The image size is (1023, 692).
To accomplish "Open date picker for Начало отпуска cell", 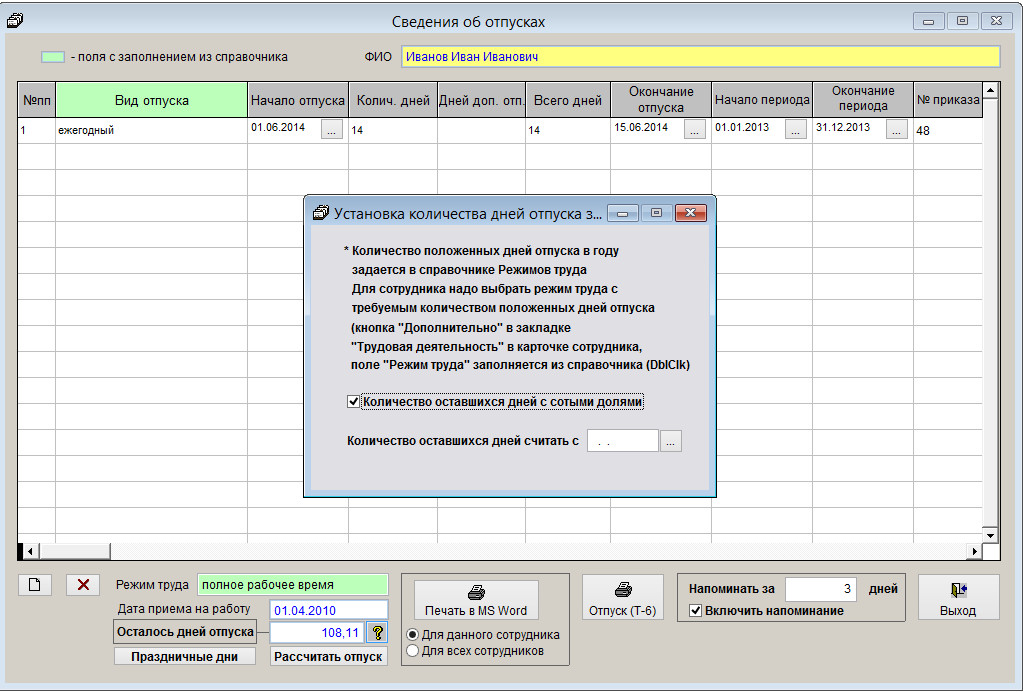I will (331, 130).
